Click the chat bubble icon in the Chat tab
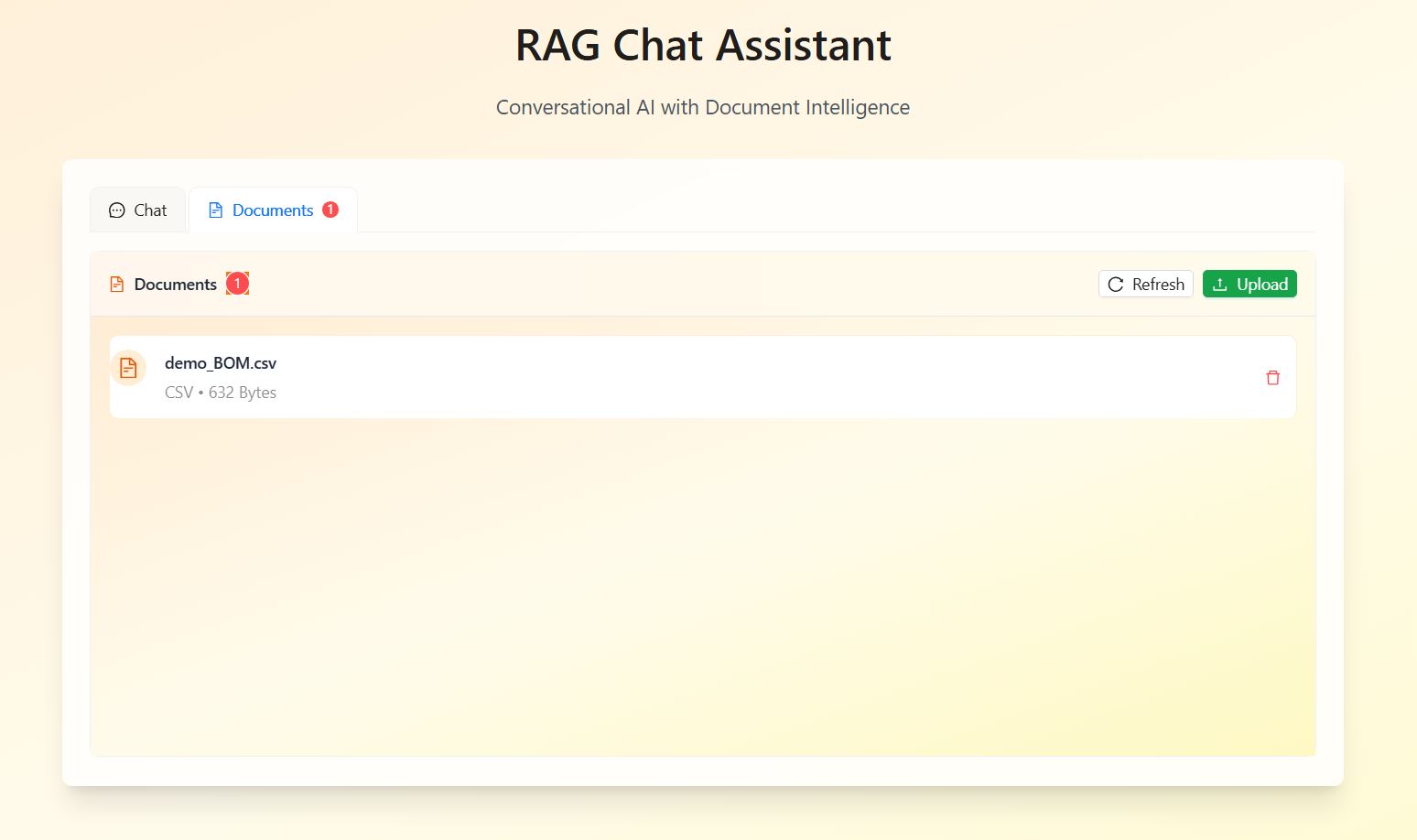1417x840 pixels. (116, 210)
